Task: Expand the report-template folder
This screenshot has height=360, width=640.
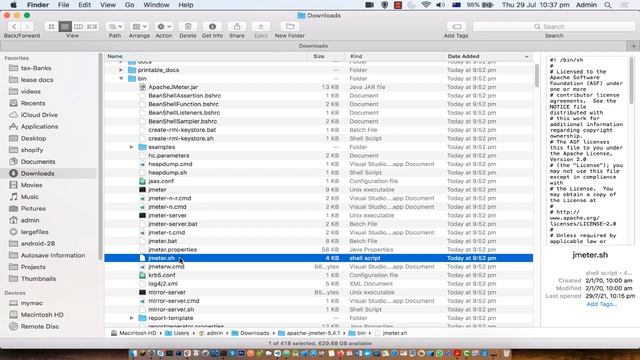Action: click(131, 318)
